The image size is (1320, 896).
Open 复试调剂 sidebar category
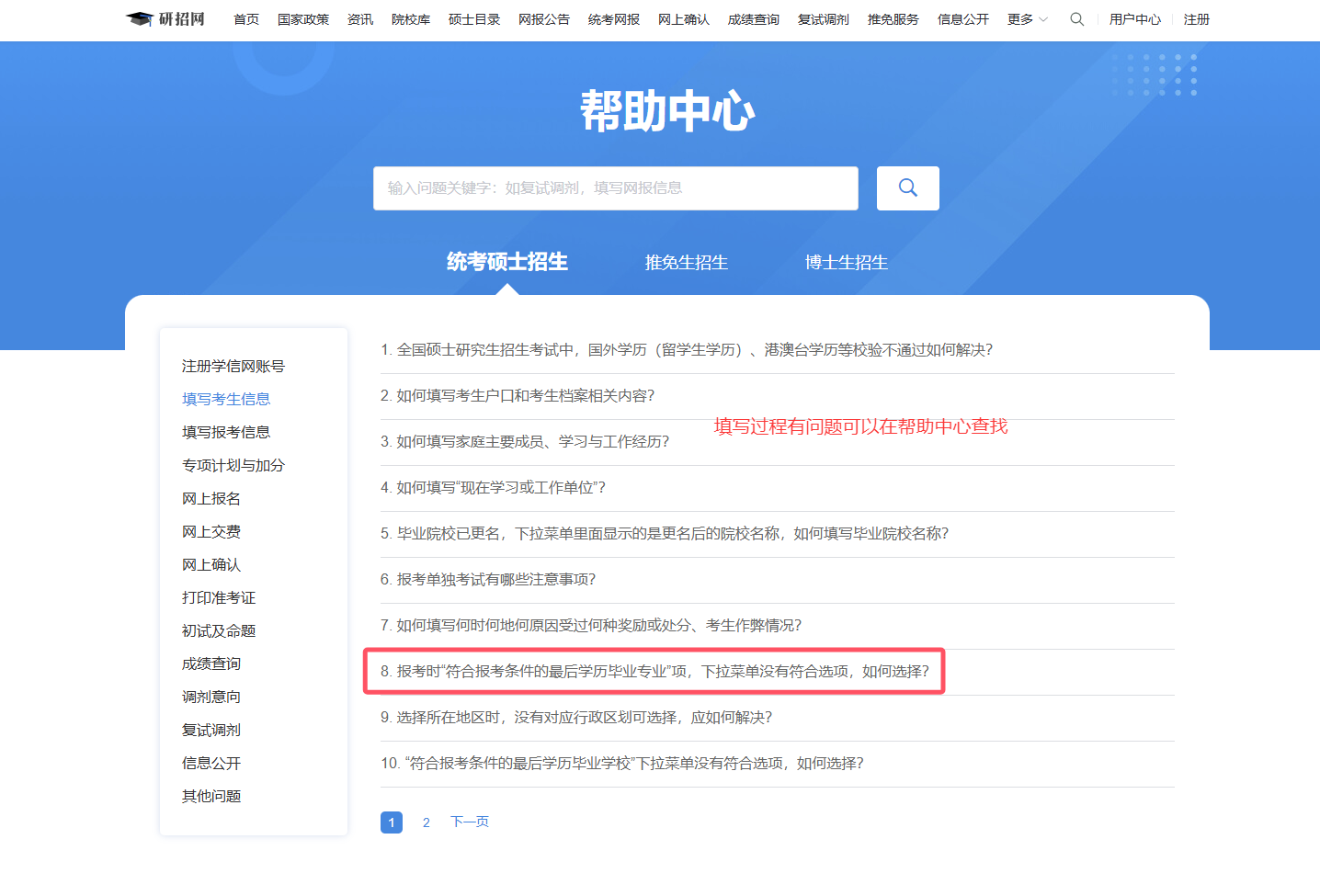point(211,730)
